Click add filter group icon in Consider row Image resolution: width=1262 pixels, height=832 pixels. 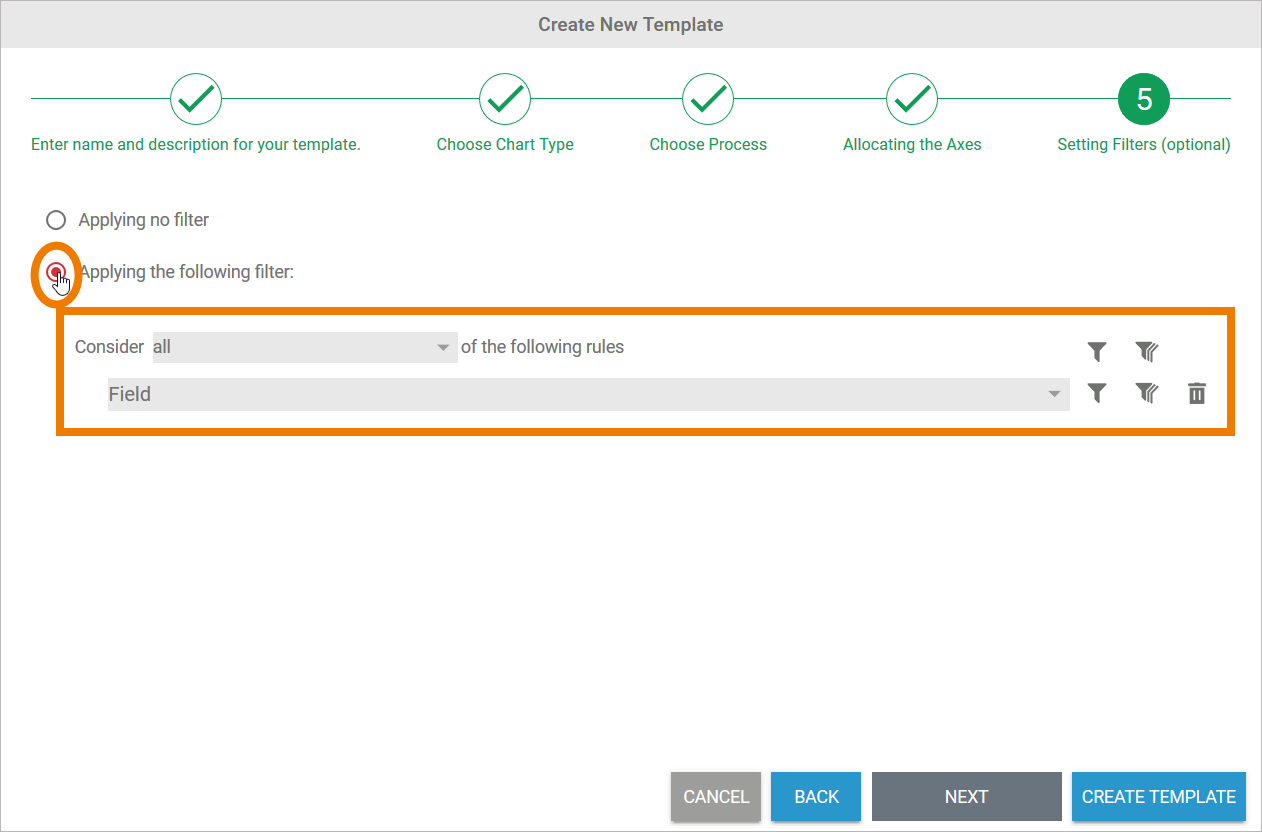click(x=1146, y=351)
